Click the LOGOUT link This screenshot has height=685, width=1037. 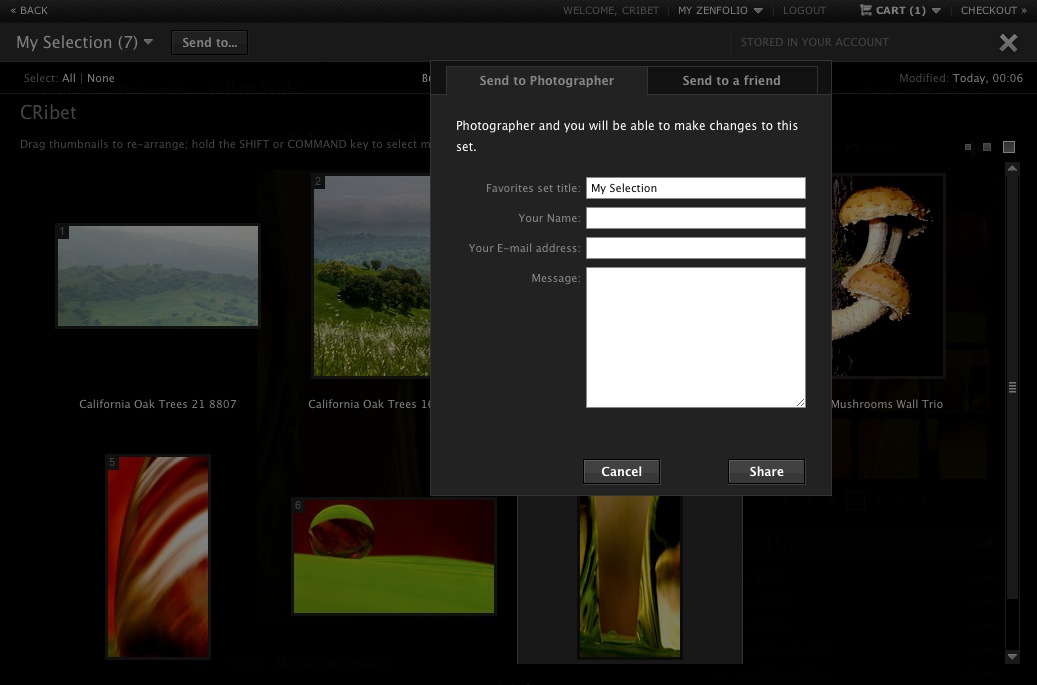[x=804, y=10]
